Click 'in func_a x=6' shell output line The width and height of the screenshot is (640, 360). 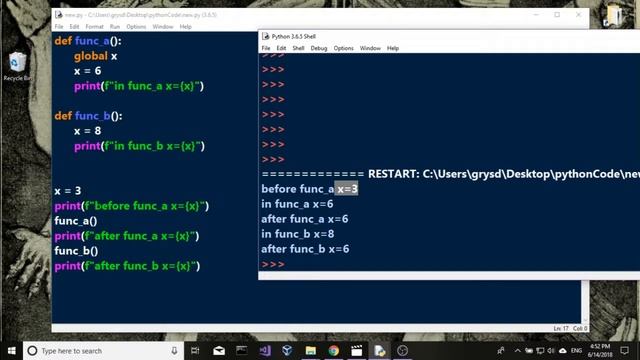297,204
